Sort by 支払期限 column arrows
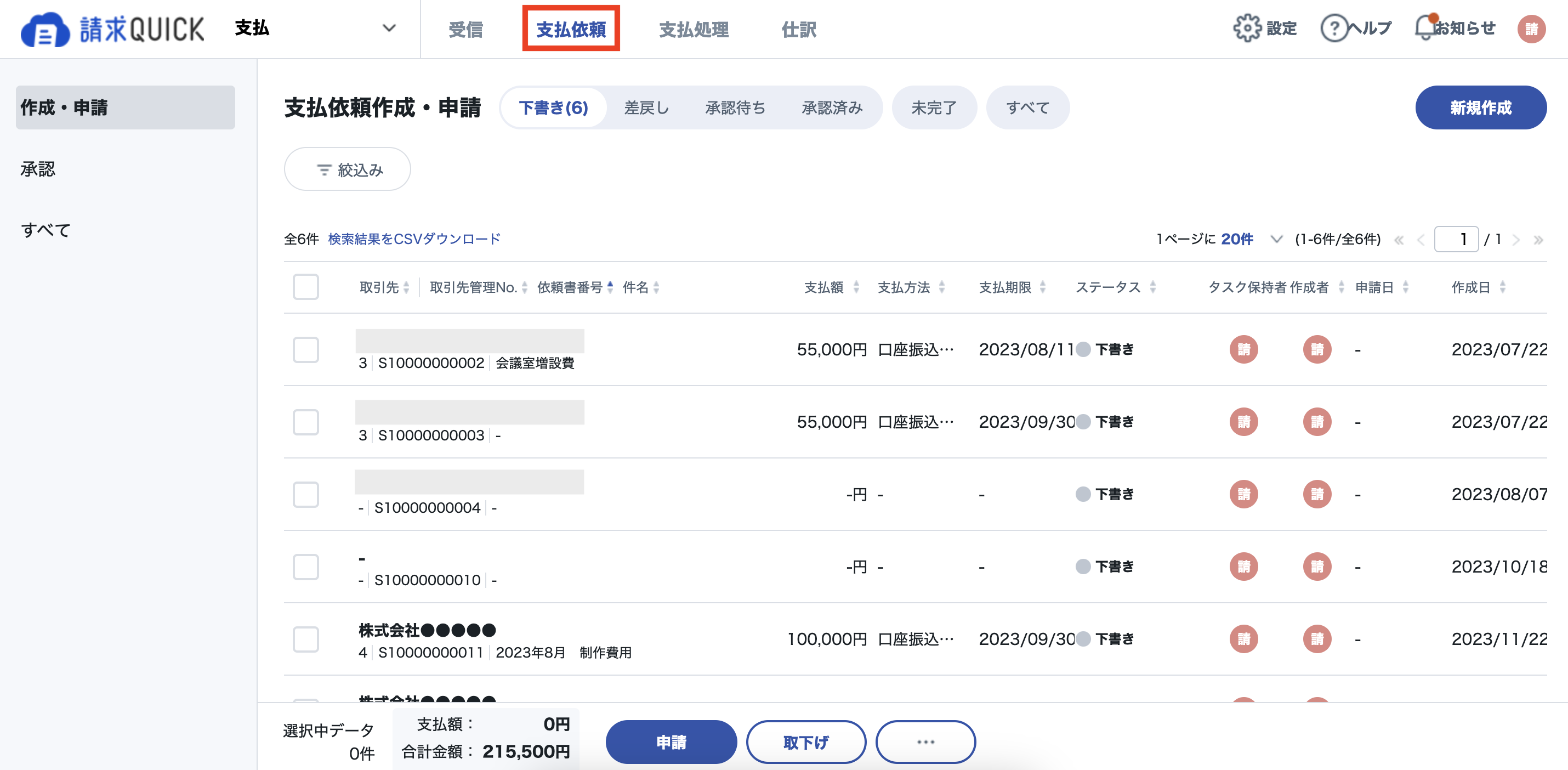The height and width of the screenshot is (770, 1568). 1043,287
